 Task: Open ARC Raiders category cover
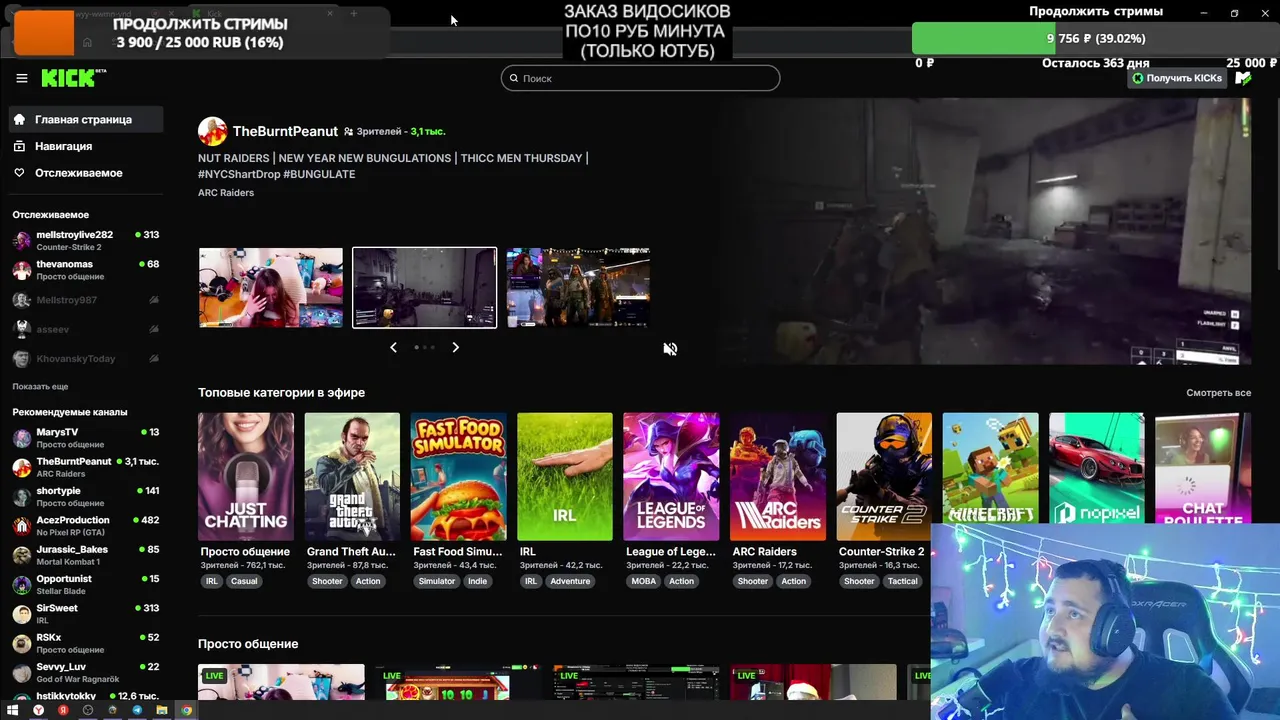click(778, 477)
